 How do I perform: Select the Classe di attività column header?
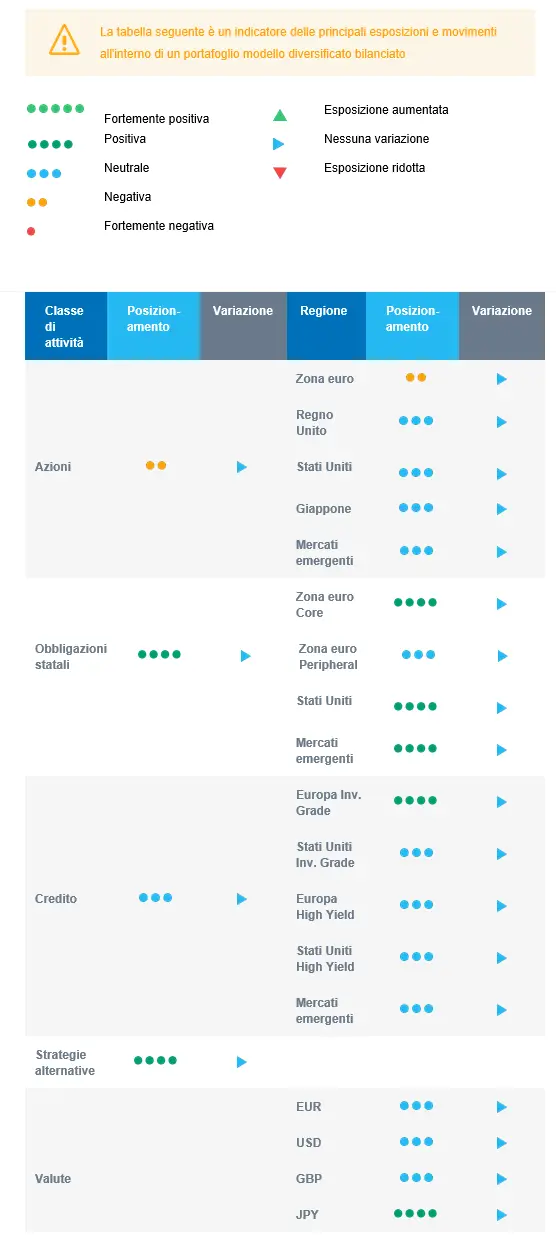(65, 326)
